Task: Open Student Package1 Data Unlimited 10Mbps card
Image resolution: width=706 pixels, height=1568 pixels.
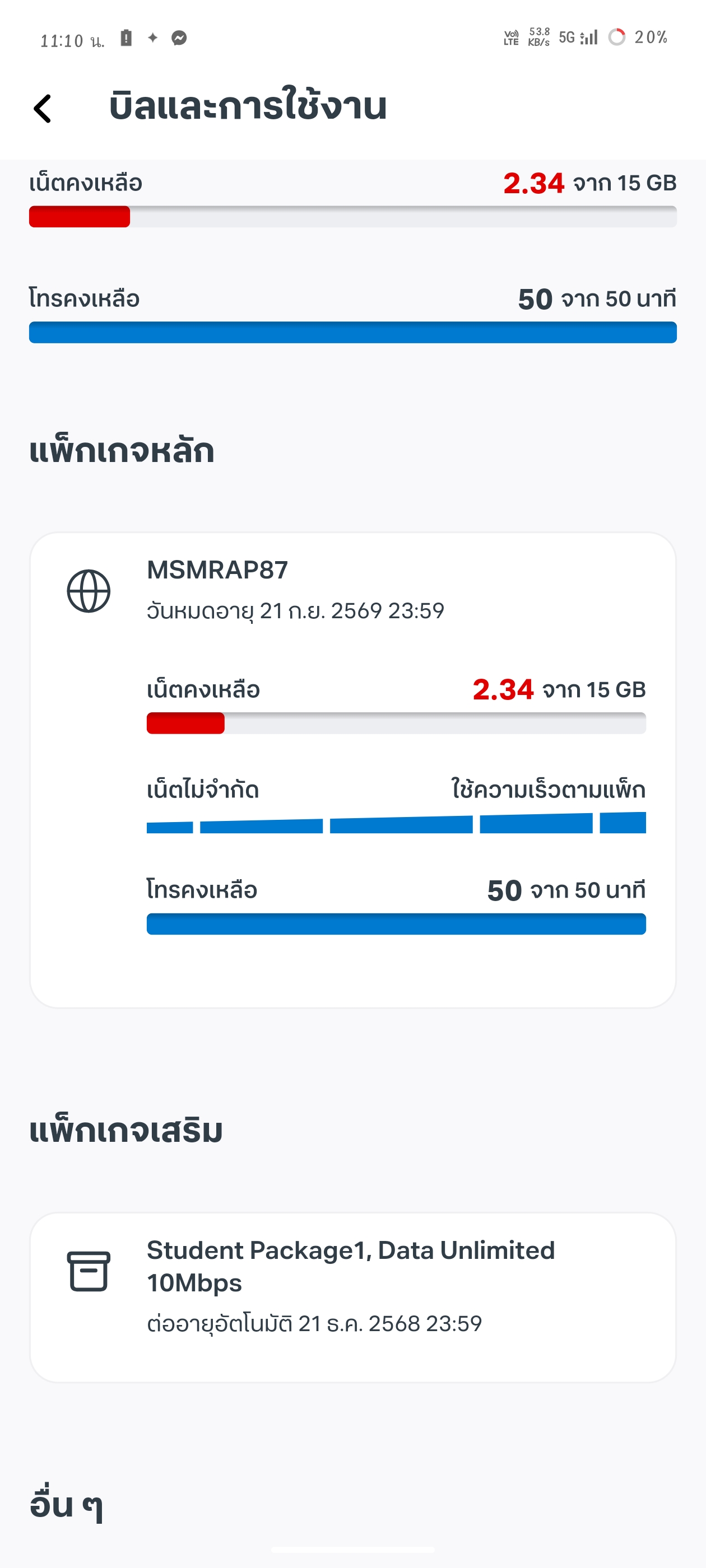Action: pyautogui.click(x=352, y=1297)
